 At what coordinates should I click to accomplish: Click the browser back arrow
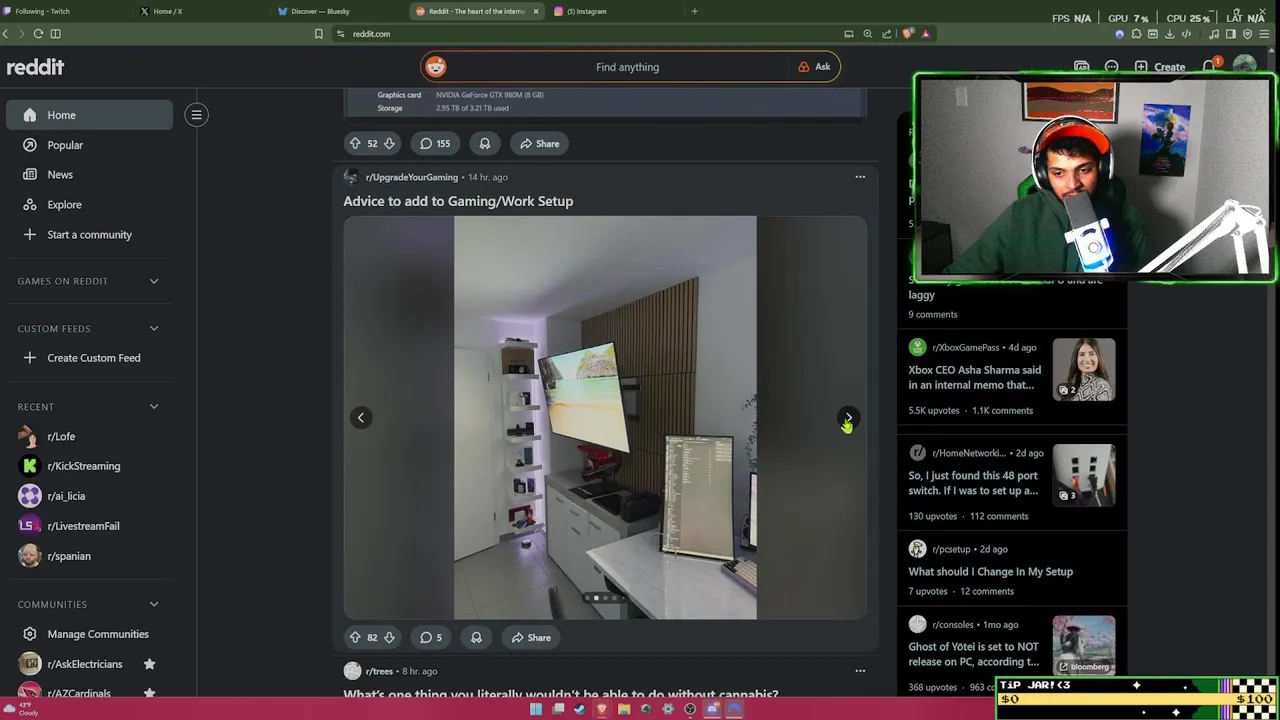point(6,33)
